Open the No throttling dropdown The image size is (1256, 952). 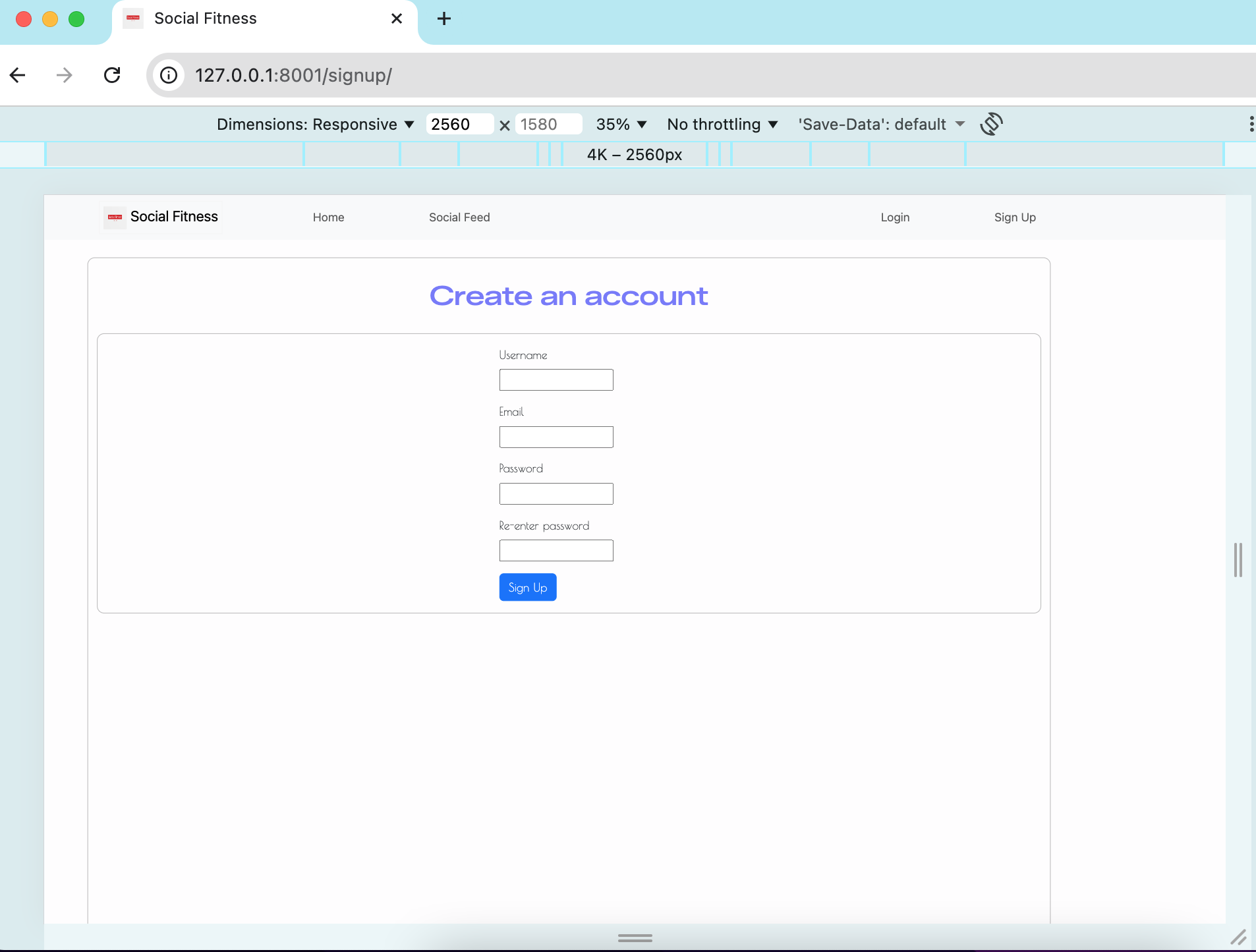722,124
